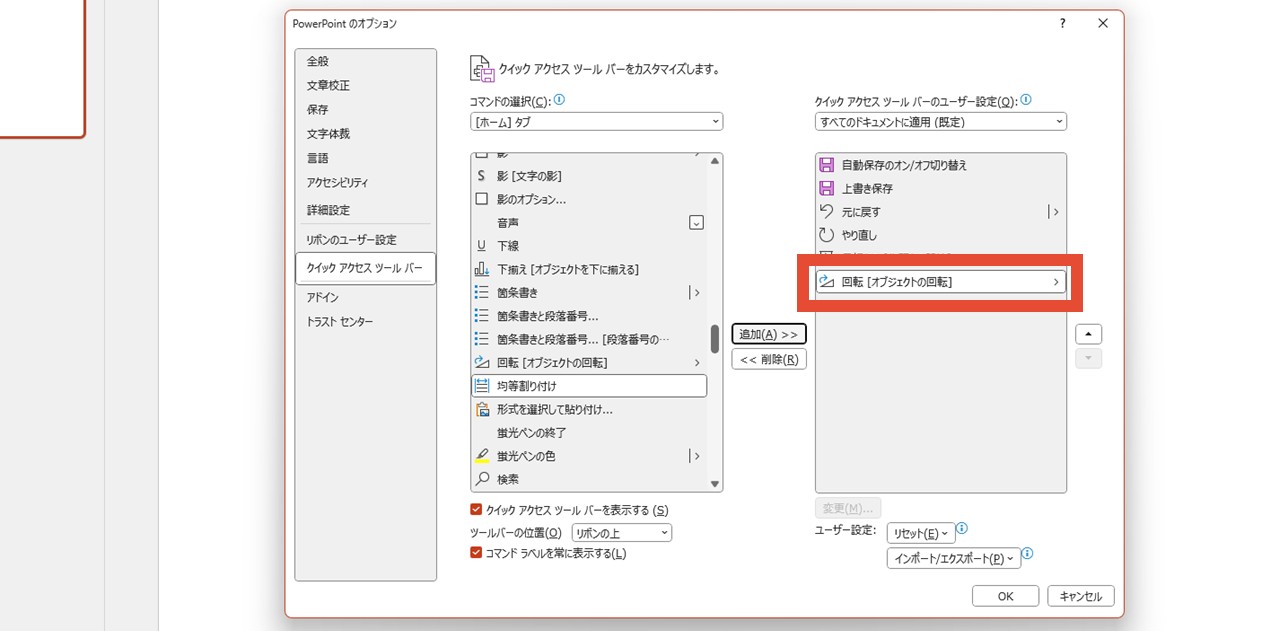The height and width of the screenshot is (631, 1280).
Task: Click the command list scrollbar down arrow
Action: tap(714, 482)
